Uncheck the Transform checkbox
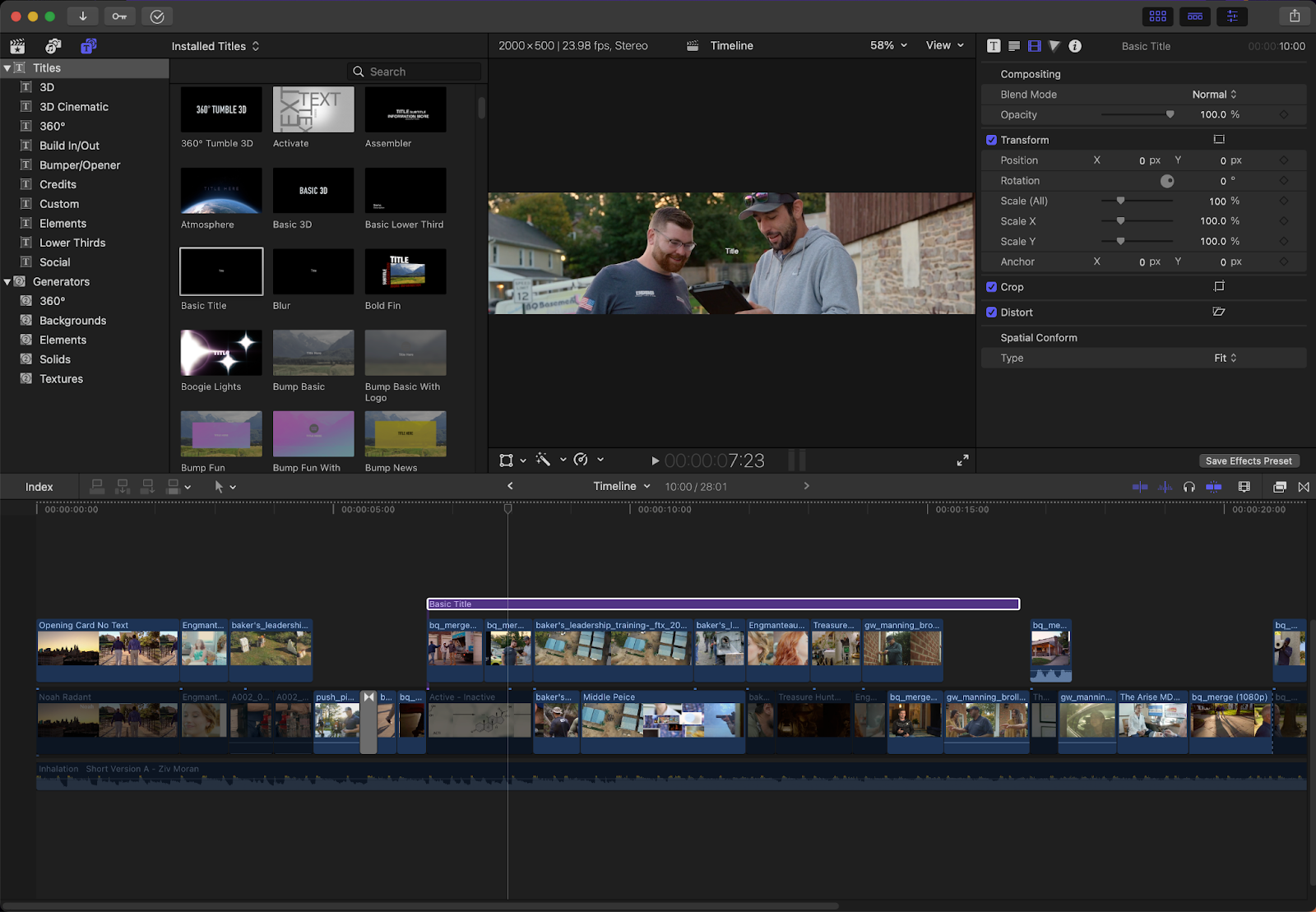Image resolution: width=1316 pixels, height=912 pixels. click(991, 140)
